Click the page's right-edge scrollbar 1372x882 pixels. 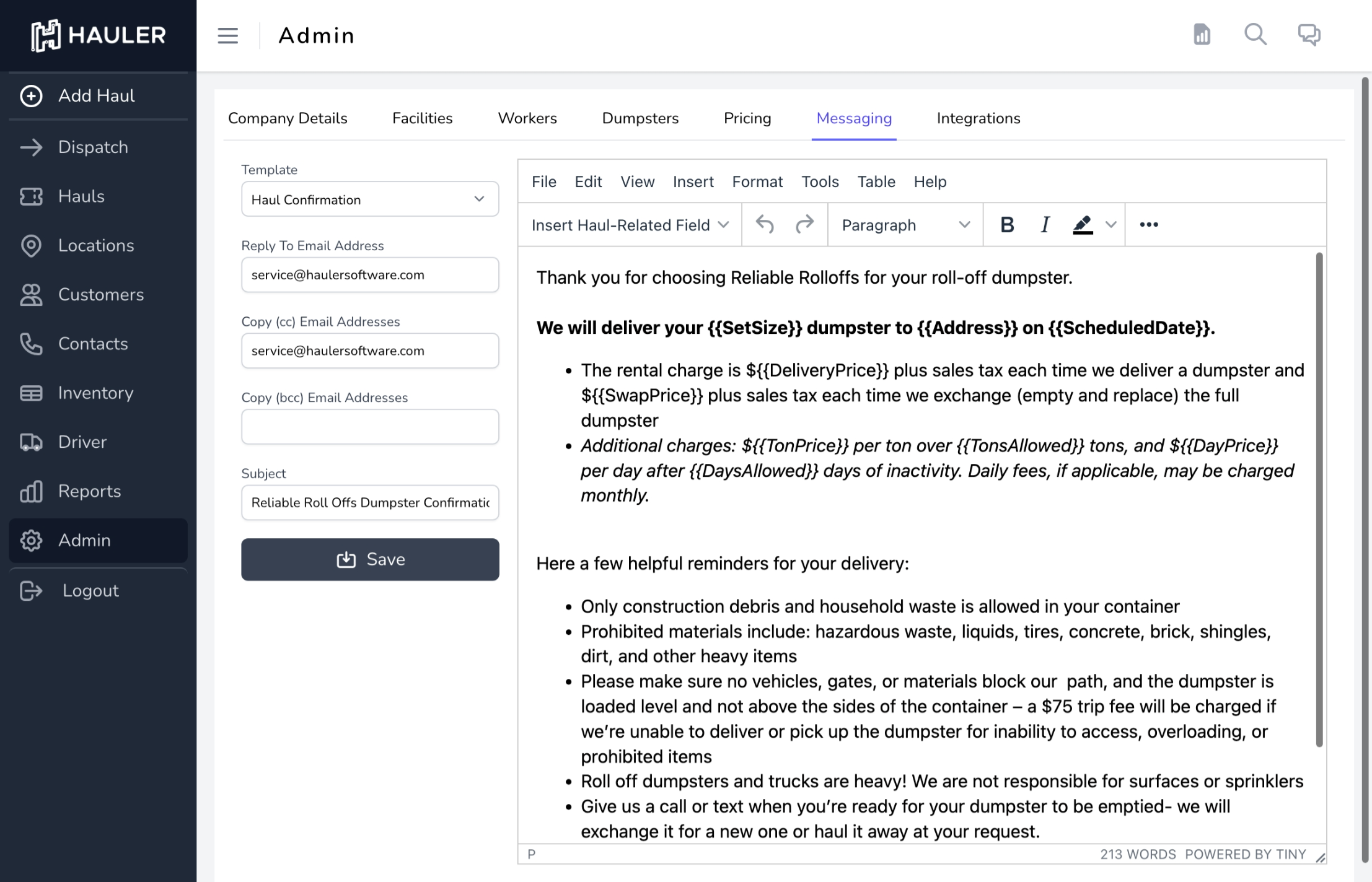point(1365,469)
